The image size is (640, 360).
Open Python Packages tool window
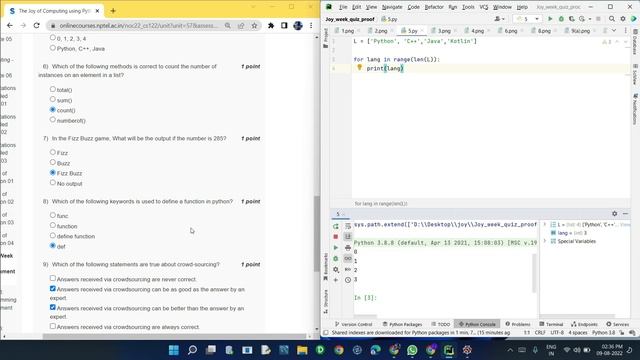click(x=402, y=324)
